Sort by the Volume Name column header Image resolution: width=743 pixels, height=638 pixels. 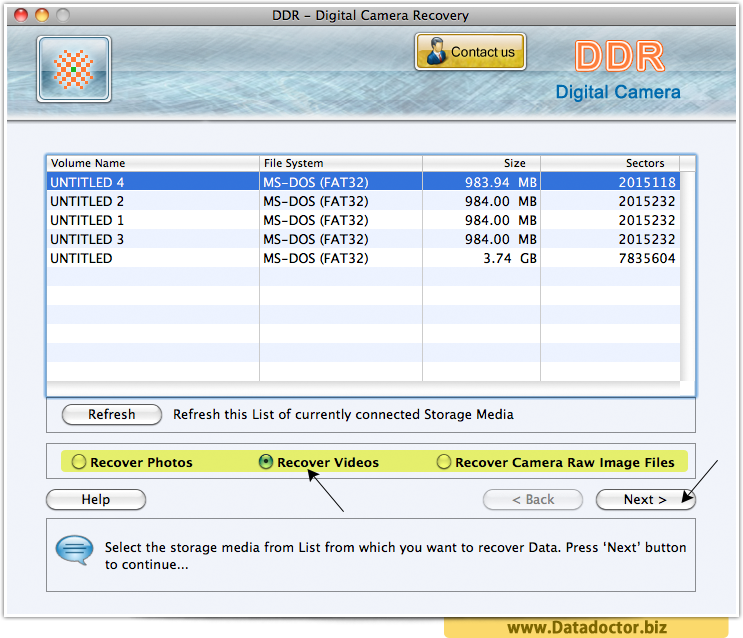pos(153,163)
